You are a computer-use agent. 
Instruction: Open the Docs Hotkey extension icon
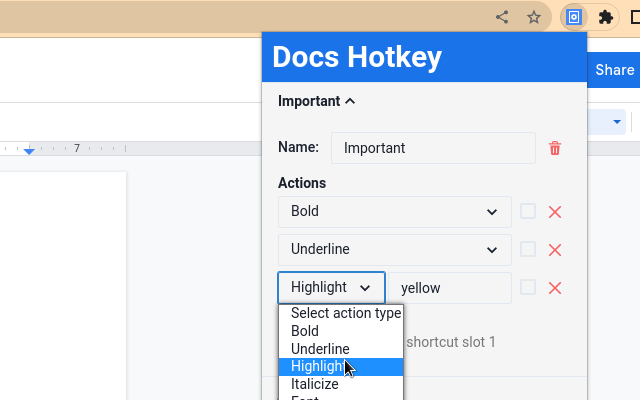(x=574, y=17)
